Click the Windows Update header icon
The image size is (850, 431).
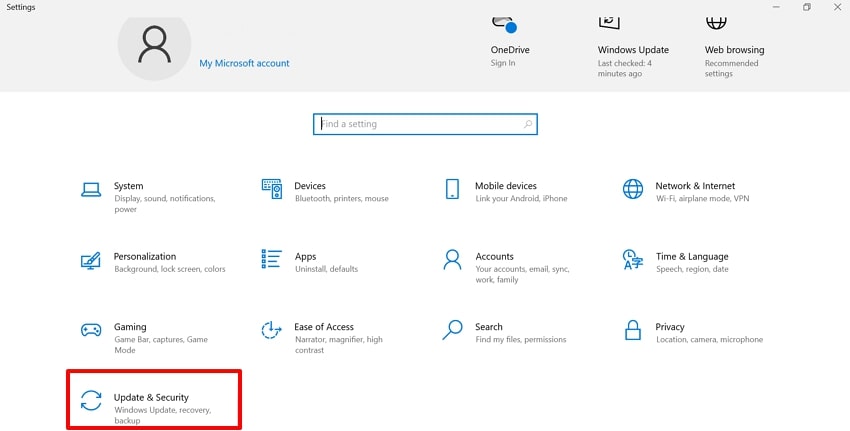pyautogui.click(x=609, y=23)
